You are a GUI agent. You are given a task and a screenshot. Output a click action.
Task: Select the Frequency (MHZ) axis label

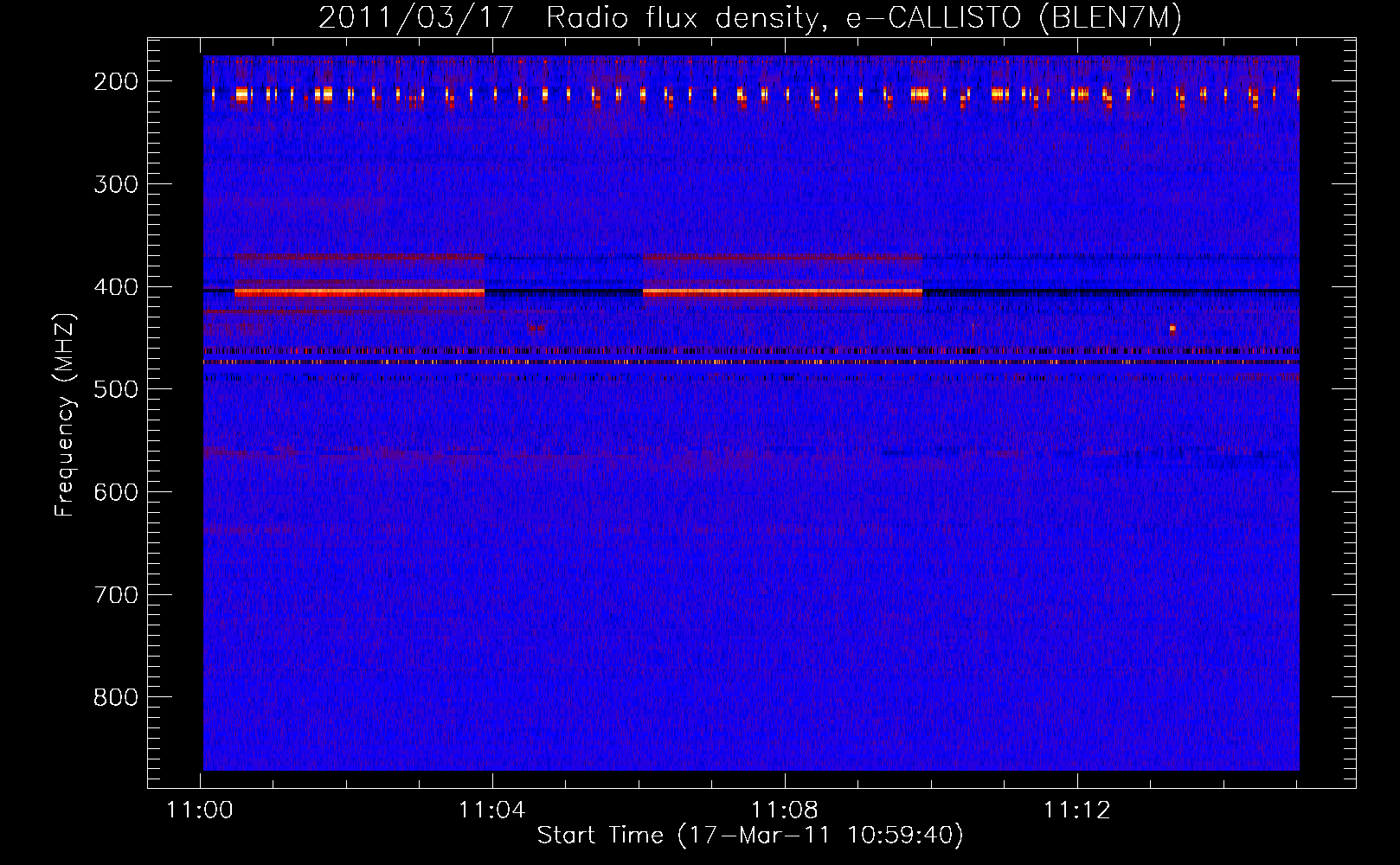click(65, 414)
